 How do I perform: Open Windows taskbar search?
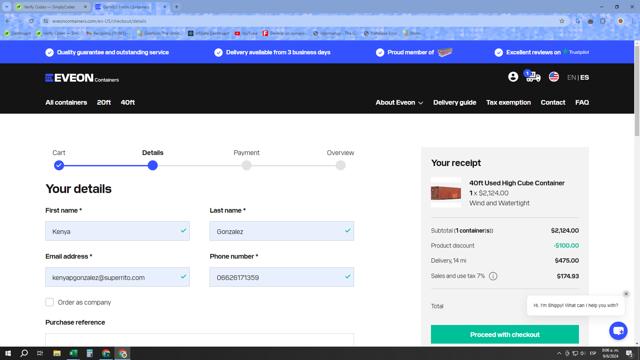[x=24, y=353]
